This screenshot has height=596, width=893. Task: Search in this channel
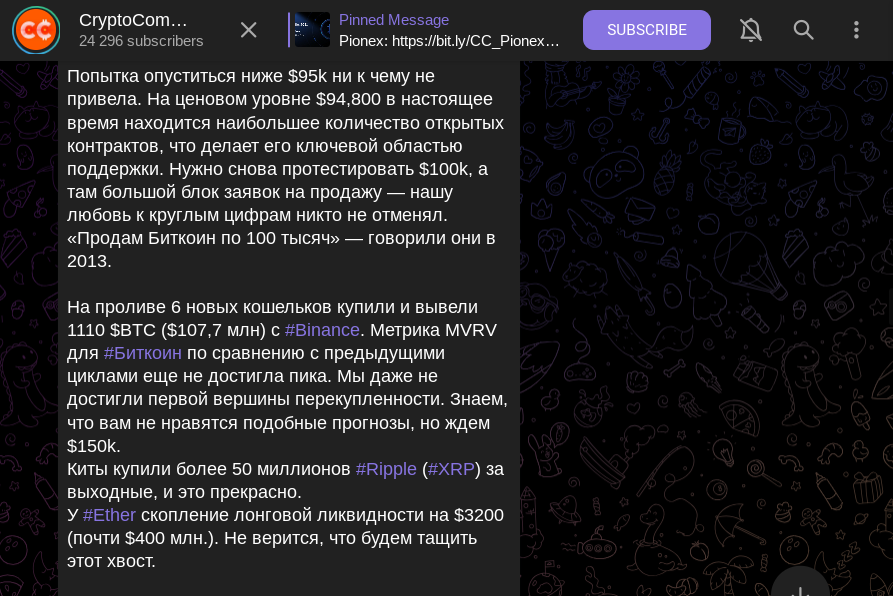pos(804,30)
